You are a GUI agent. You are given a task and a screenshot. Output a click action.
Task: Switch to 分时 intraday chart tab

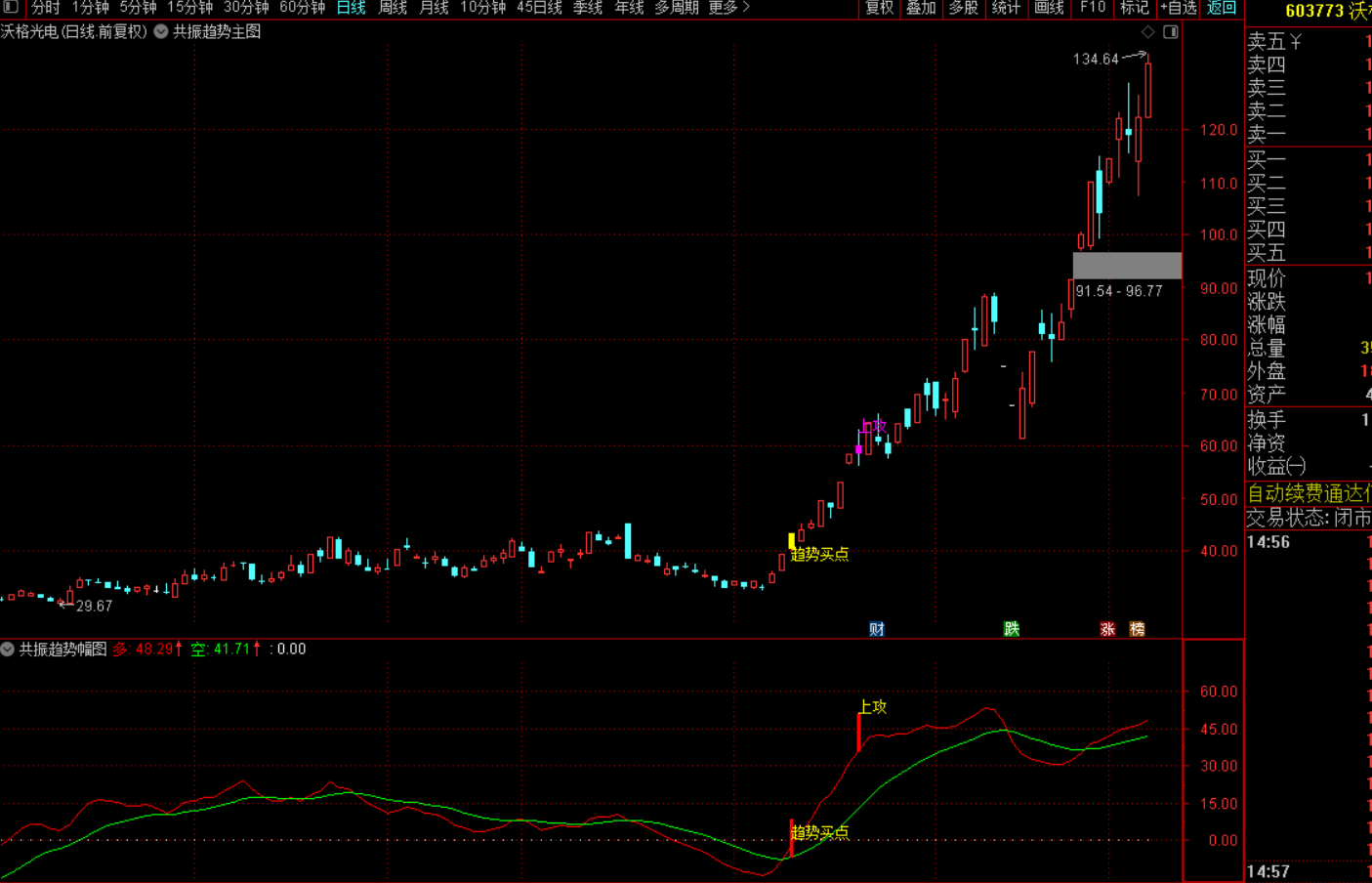pos(46,8)
